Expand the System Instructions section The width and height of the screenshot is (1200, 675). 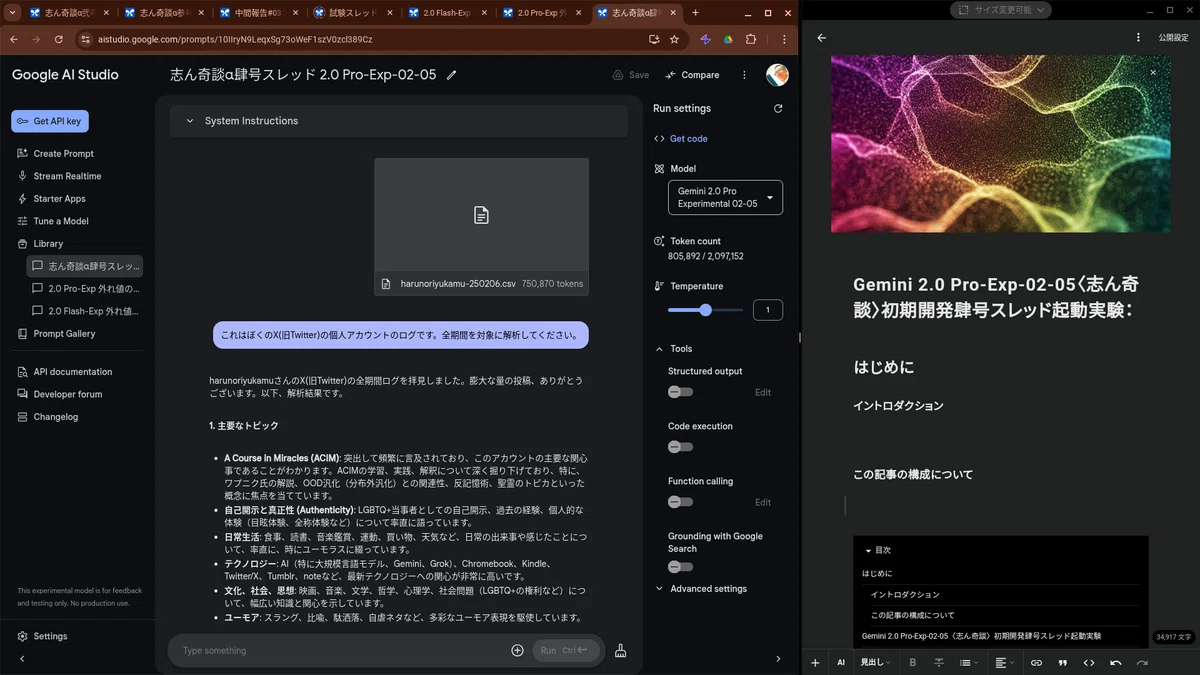[398, 121]
